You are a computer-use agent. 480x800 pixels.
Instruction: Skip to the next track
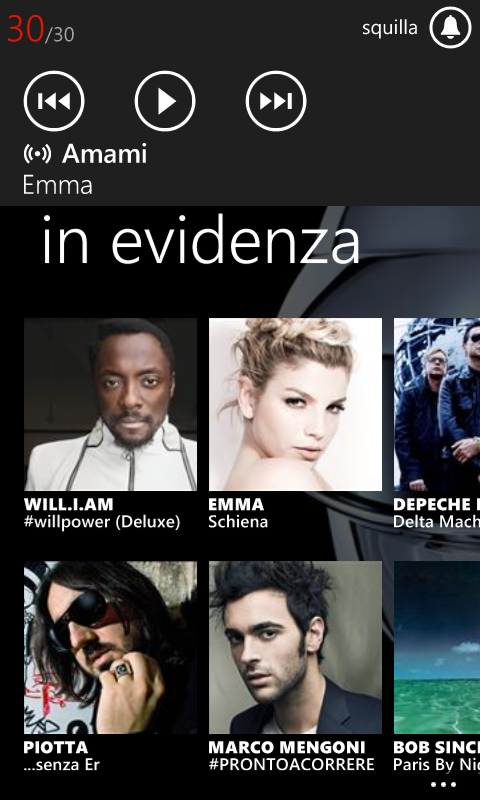276,101
